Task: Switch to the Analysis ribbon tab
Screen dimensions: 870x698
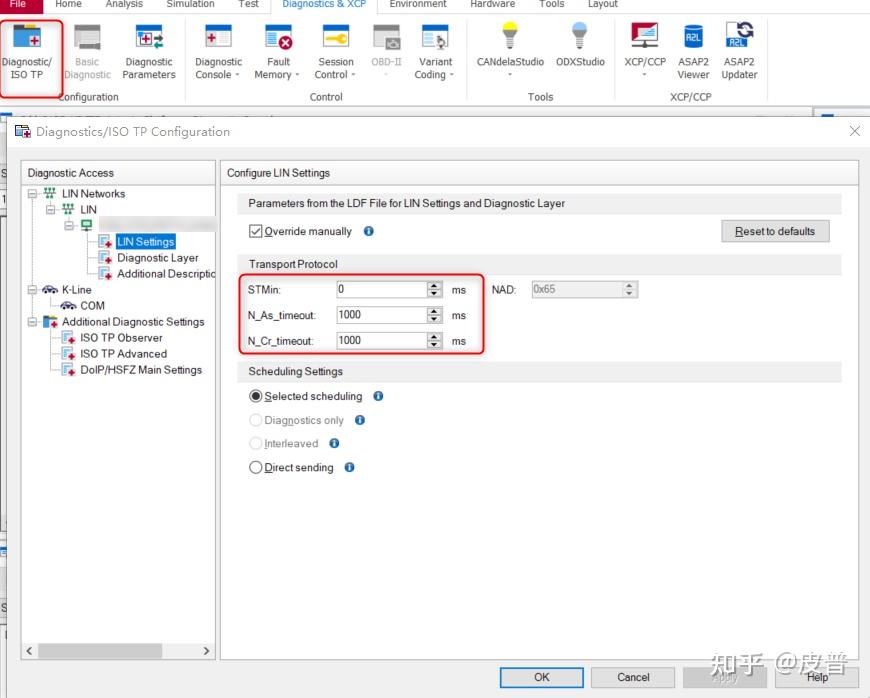Action: 124,4
